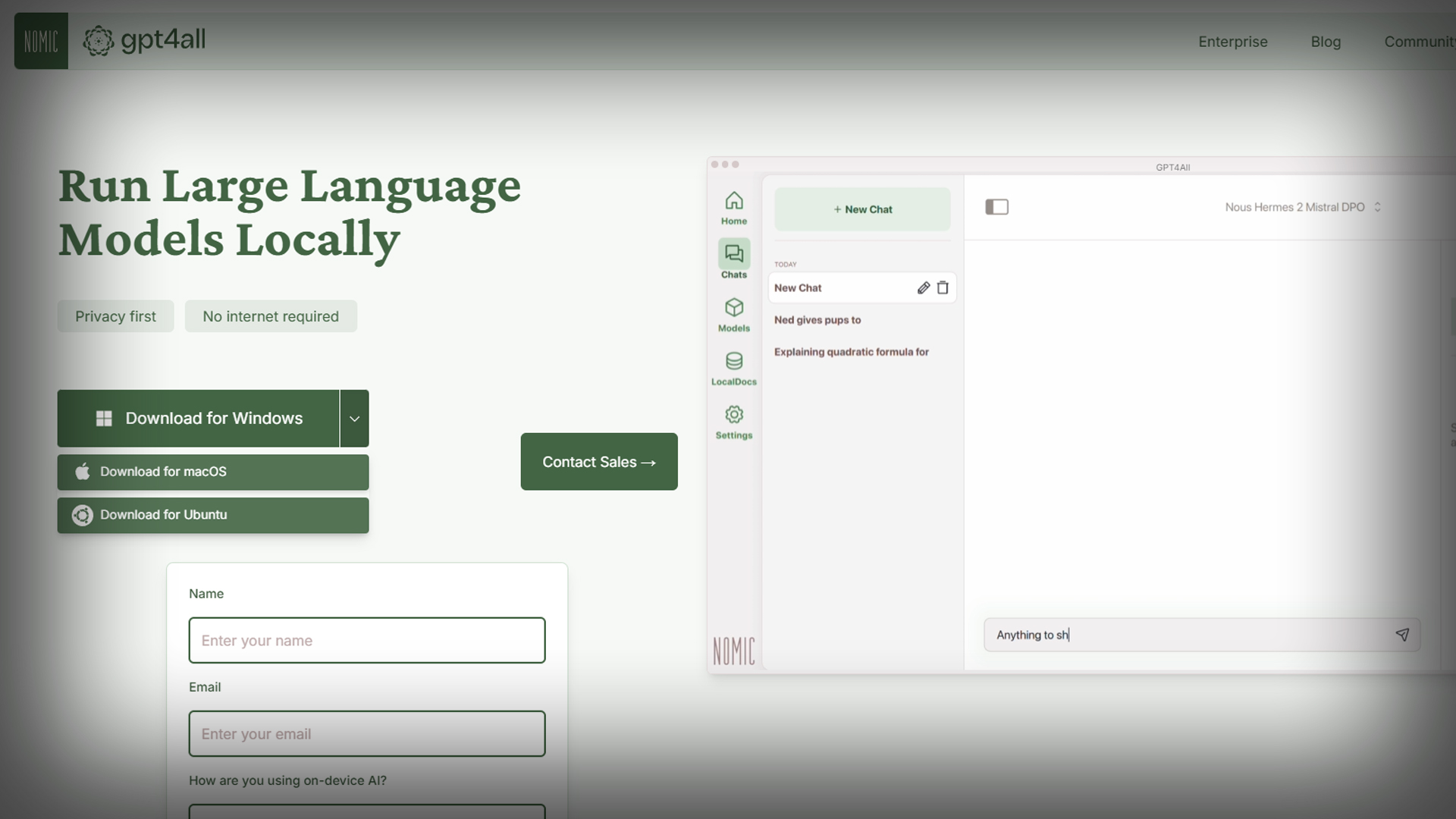Send message with paper plane icon
This screenshot has height=819, width=1456.
click(1402, 635)
